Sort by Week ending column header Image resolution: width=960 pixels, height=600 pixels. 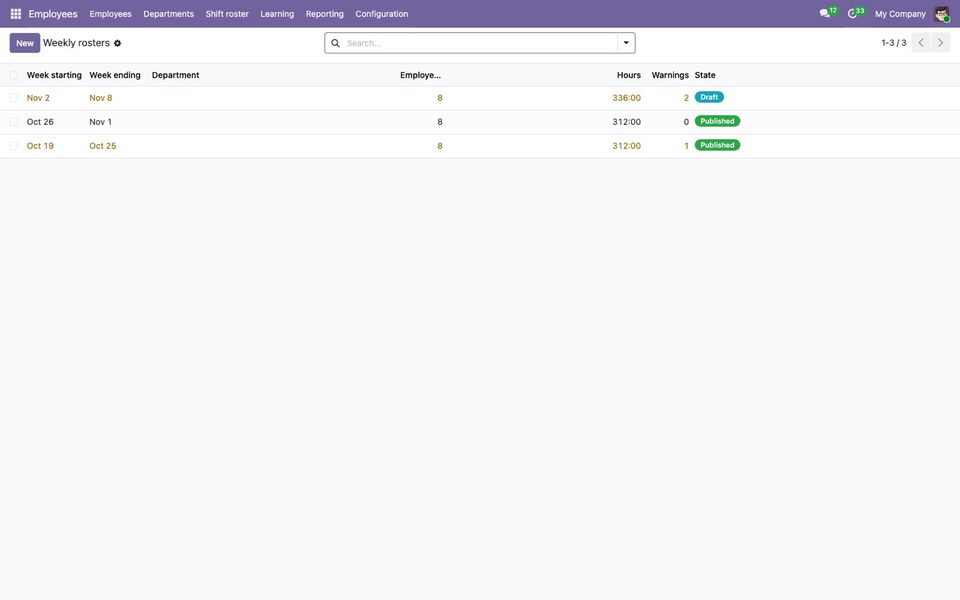[115, 75]
